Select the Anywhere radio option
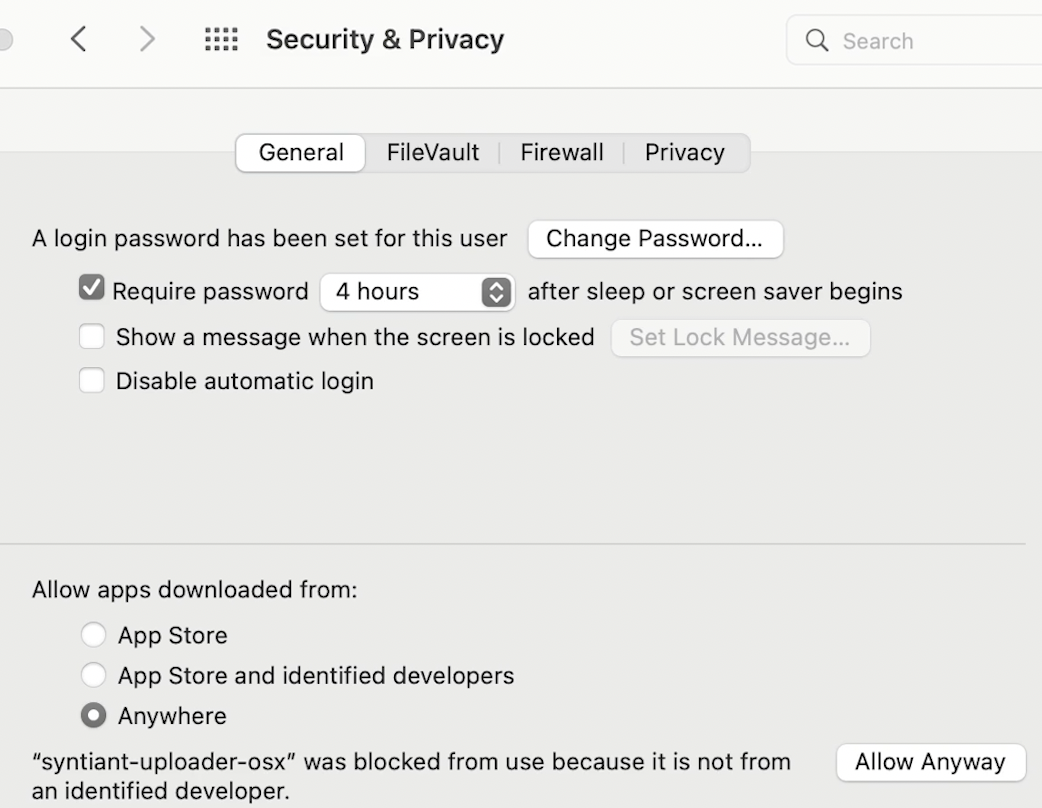1042x808 pixels. point(93,716)
